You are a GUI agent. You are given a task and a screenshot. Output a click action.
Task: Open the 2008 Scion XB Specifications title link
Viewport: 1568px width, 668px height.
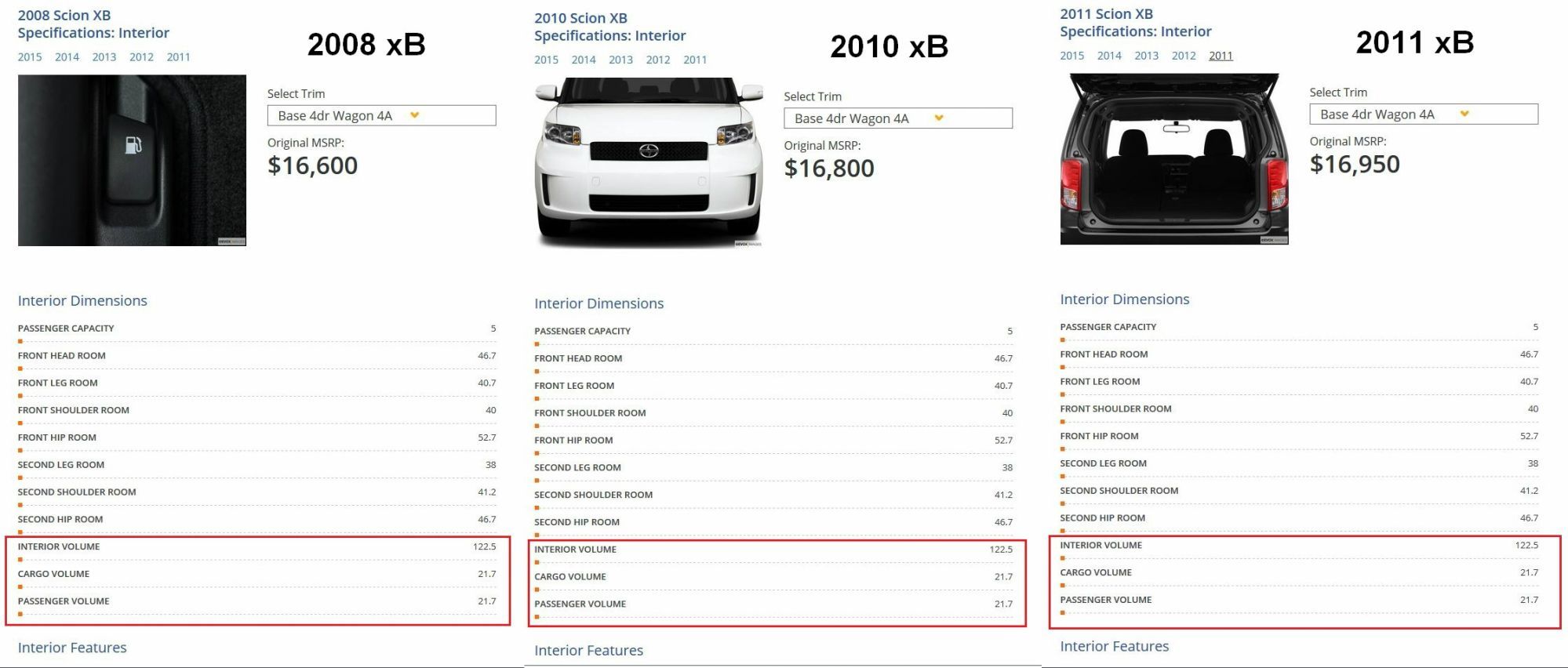click(x=93, y=24)
